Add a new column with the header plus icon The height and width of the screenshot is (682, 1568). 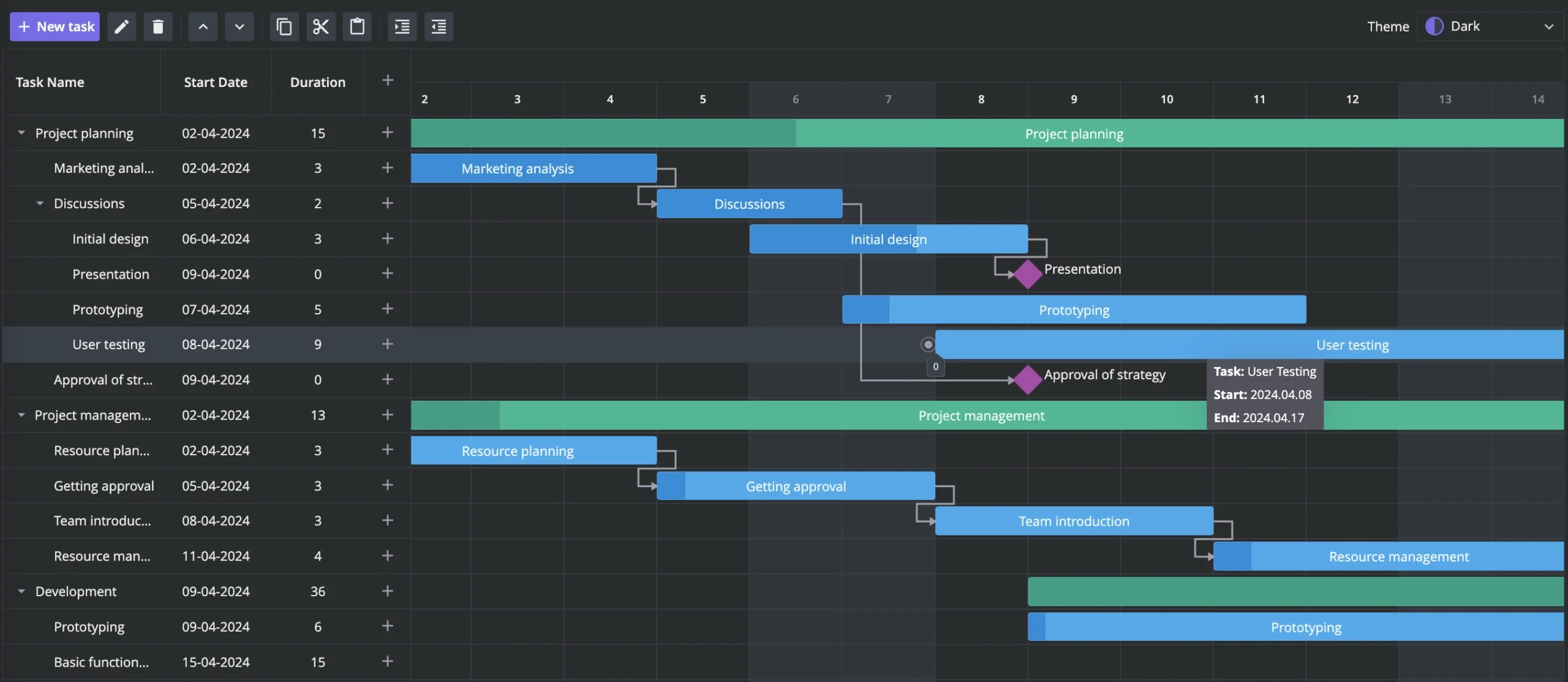point(387,80)
